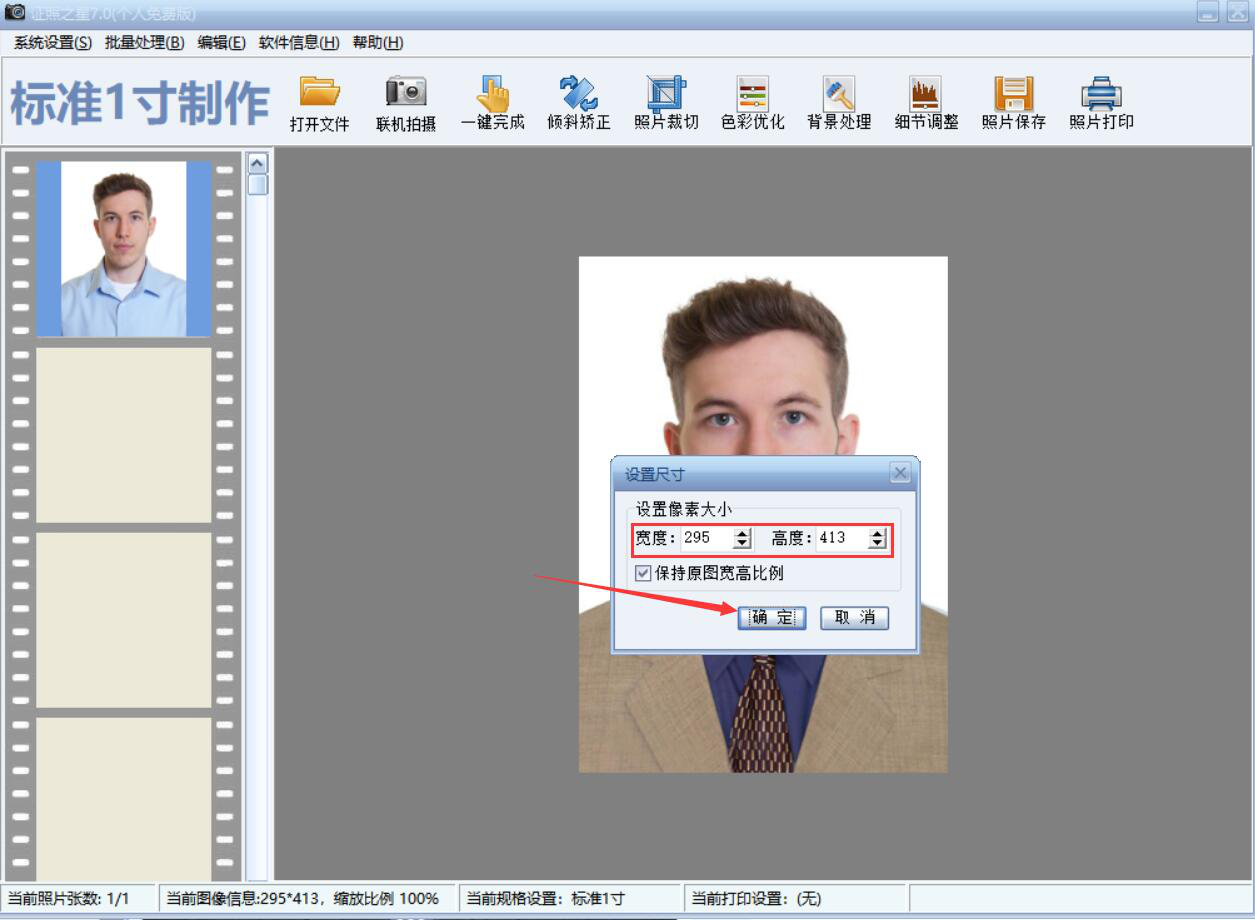Close the 设置尺寸 dialog
Viewport: 1255px width, 920px height.
pos(900,473)
